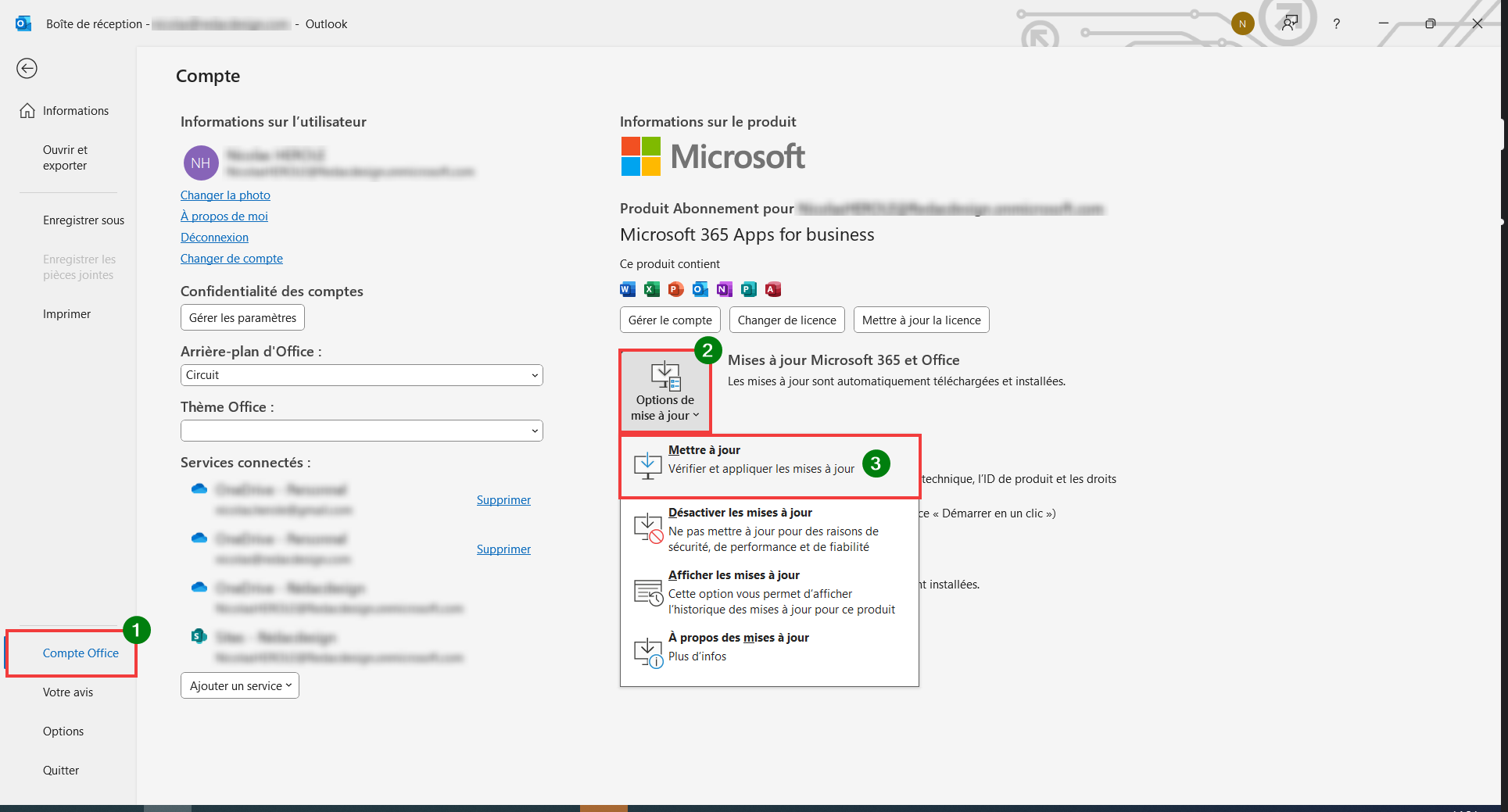1508x812 pixels.
Task: Click Gérer le compte button
Action: pyautogui.click(x=670, y=320)
